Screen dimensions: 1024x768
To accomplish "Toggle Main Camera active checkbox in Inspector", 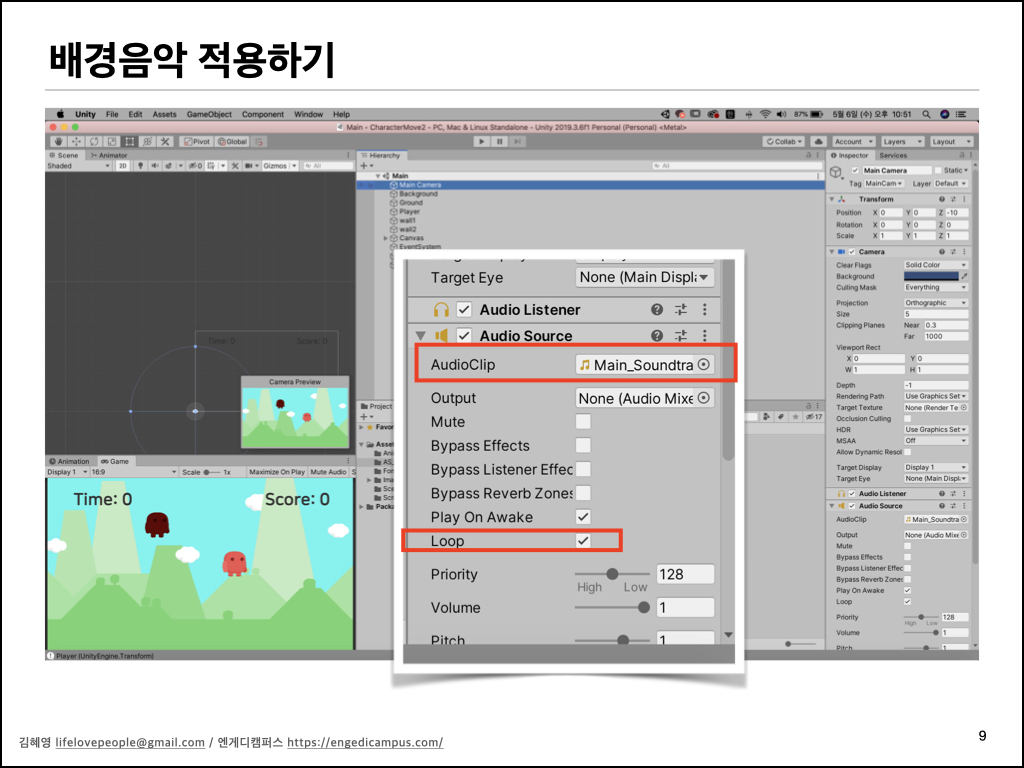I will pos(855,170).
